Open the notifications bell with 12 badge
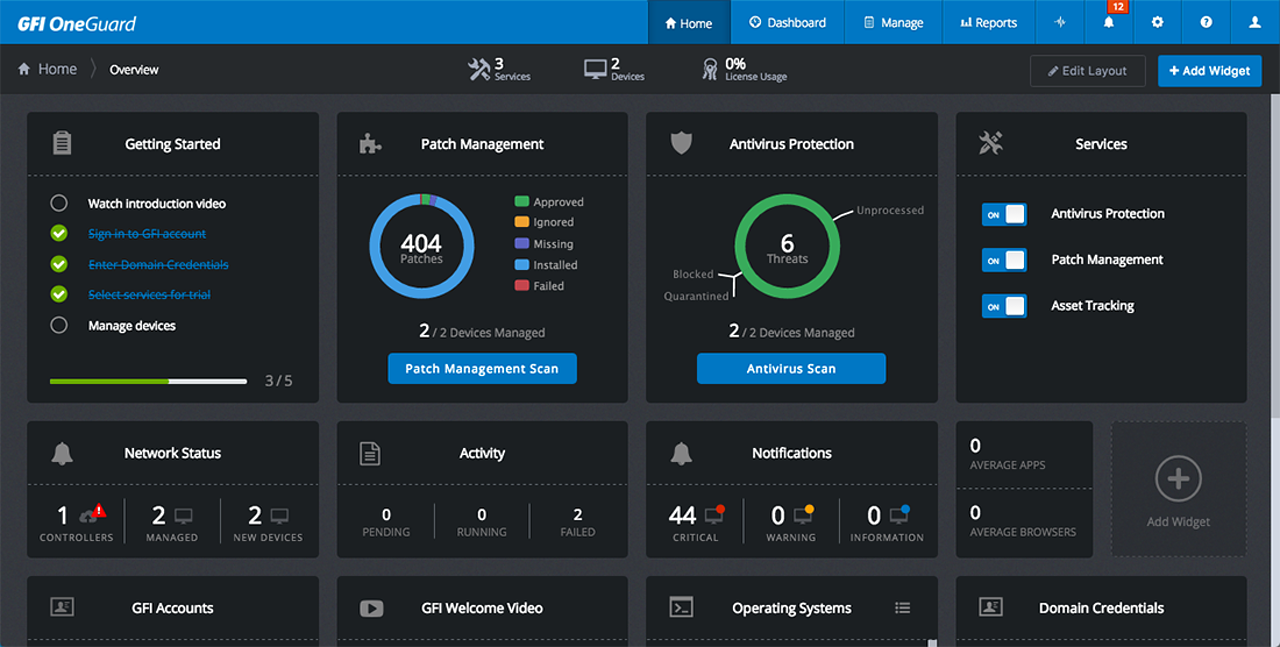Viewport: 1280px width, 647px height. tap(1109, 22)
